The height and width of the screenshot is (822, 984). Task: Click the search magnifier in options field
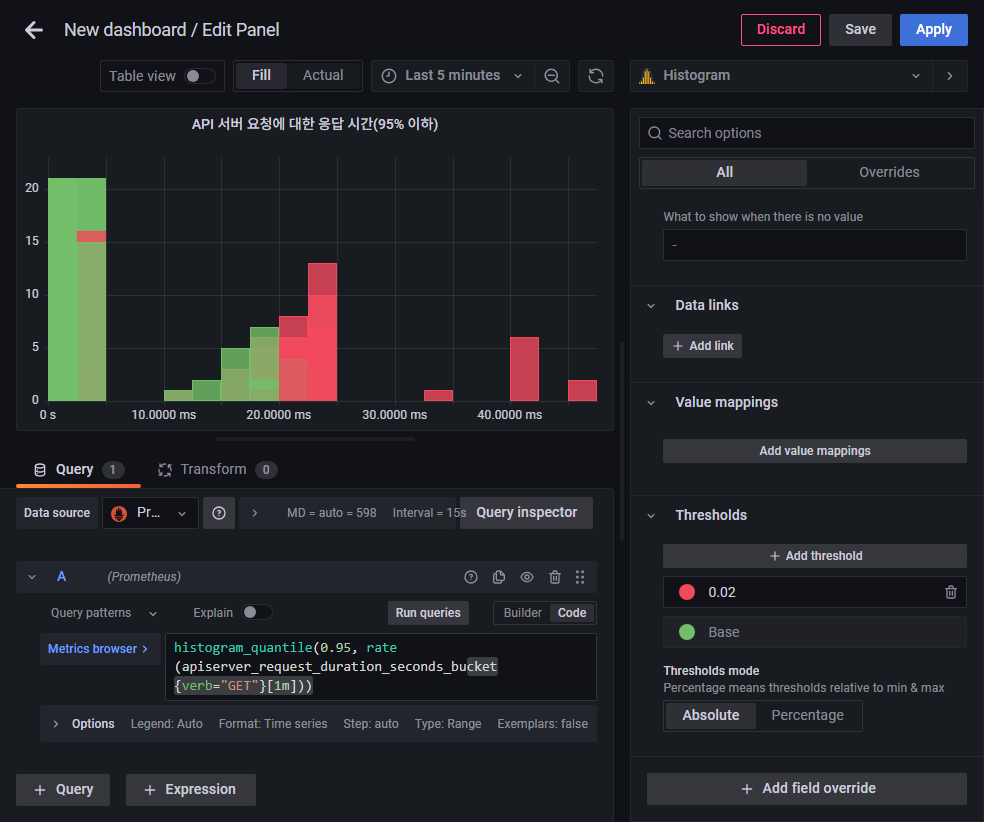pyautogui.click(x=655, y=133)
